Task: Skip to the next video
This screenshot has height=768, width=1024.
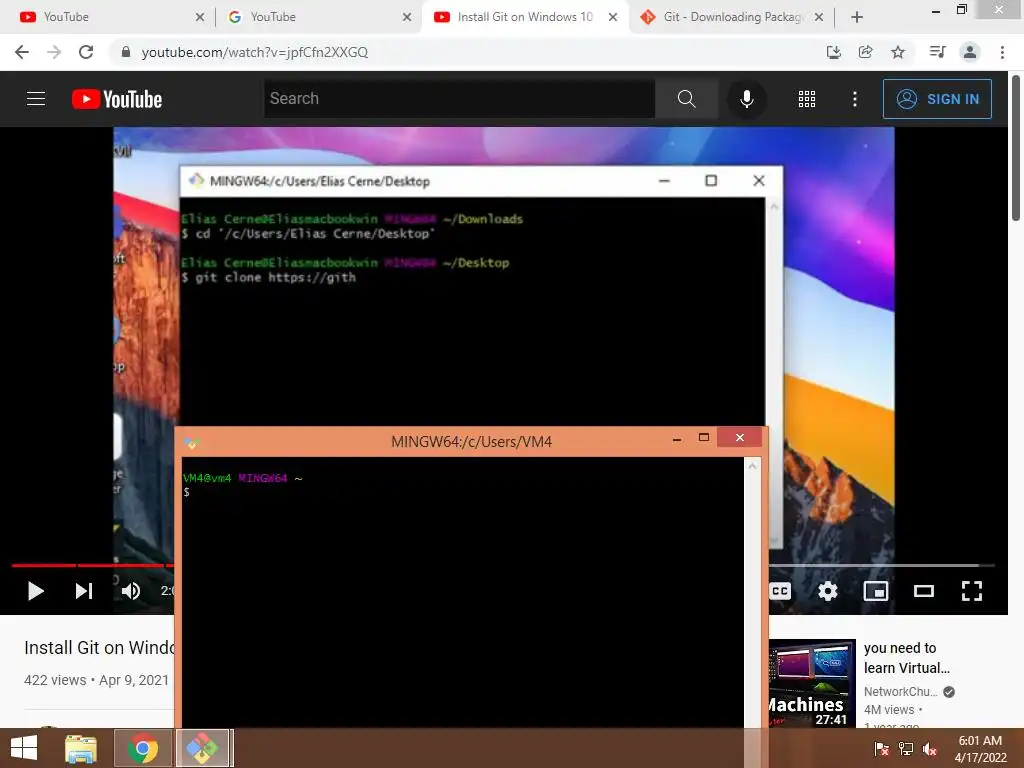Action: click(x=84, y=591)
